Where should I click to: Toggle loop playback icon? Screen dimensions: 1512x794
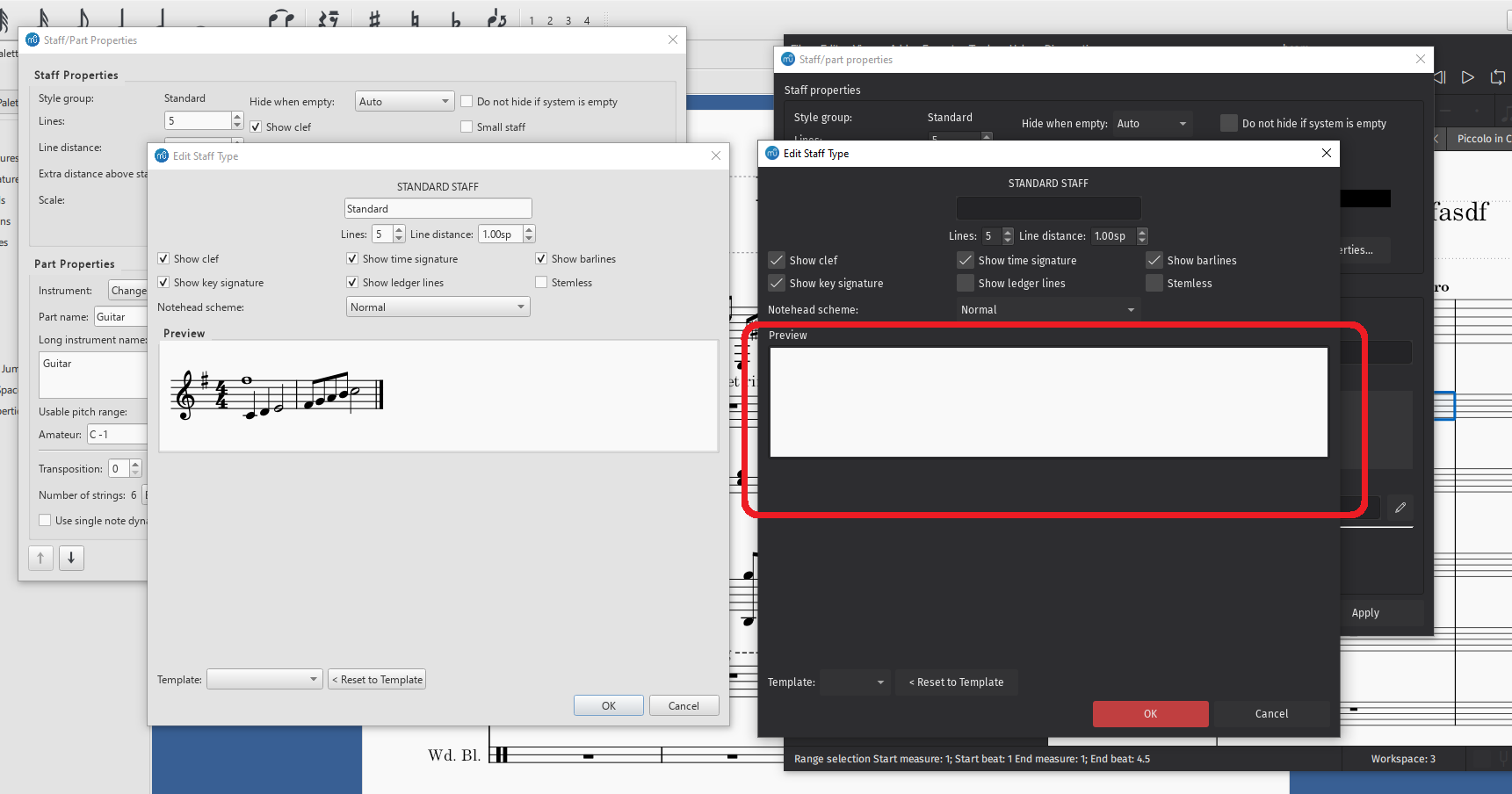click(1498, 77)
